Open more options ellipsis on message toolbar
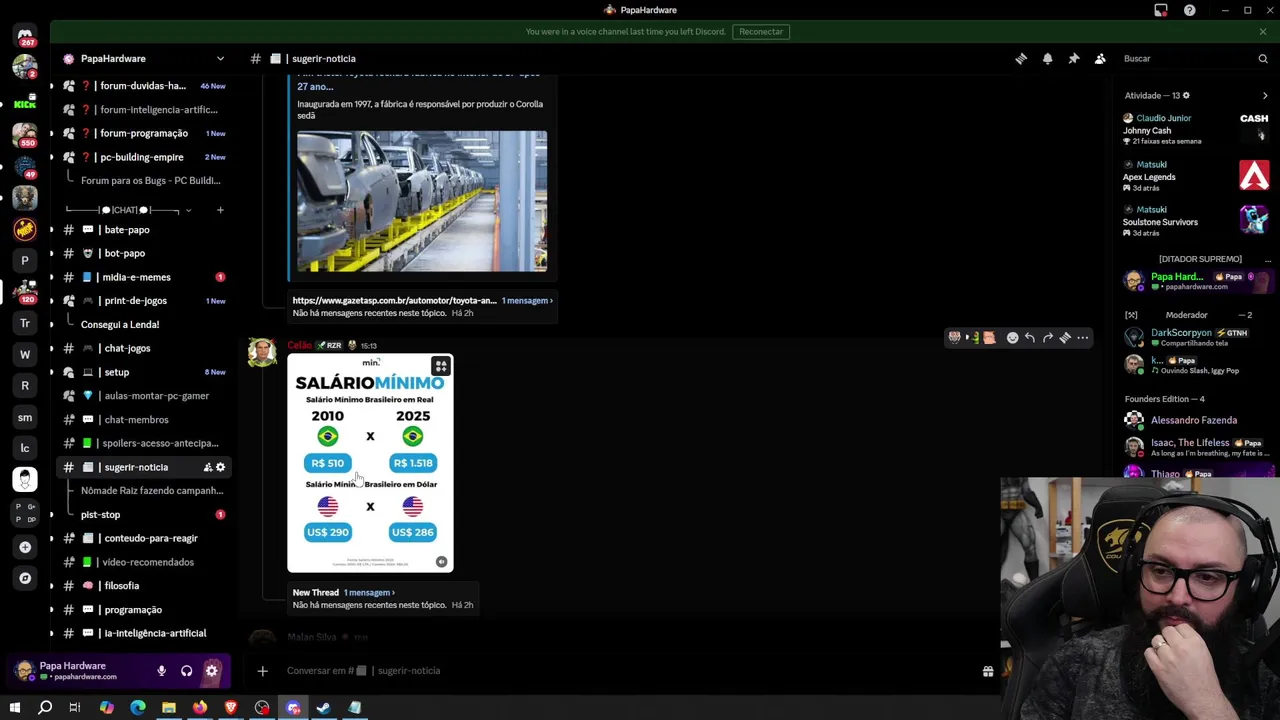This screenshot has height=720, width=1280. [1083, 338]
